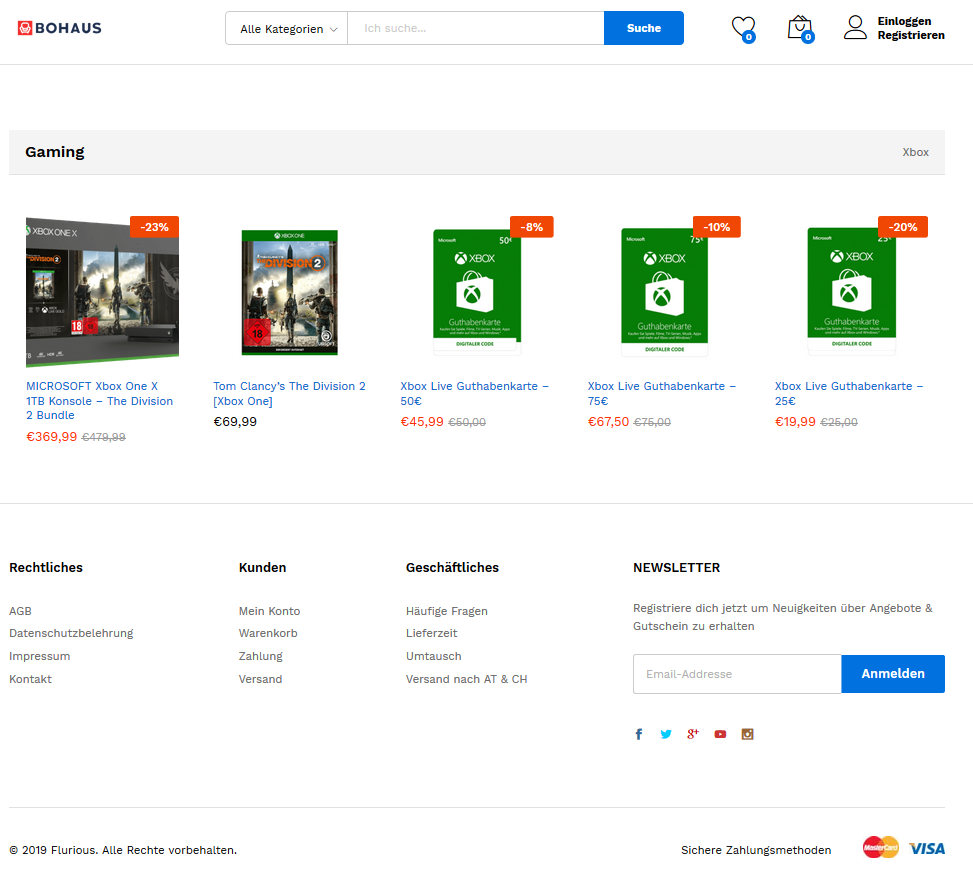Image resolution: width=973 pixels, height=874 pixels.
Task: Open the YouTube social icon
Action: (x=720, y=734)
